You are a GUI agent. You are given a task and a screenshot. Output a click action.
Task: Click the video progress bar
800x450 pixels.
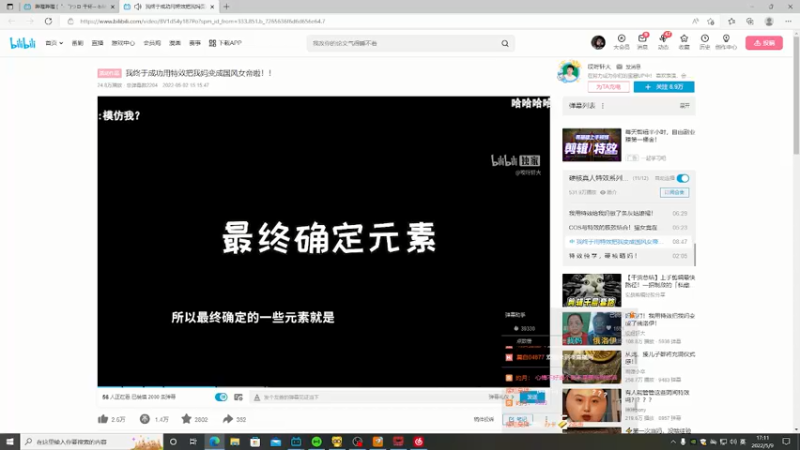[323, 386]
